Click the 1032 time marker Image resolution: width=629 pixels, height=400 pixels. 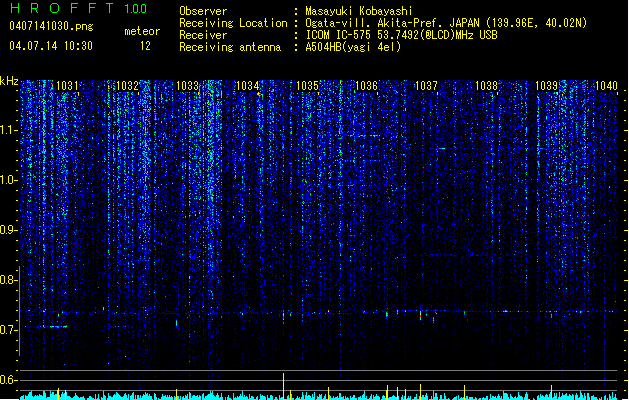click(x=127, y=86)
